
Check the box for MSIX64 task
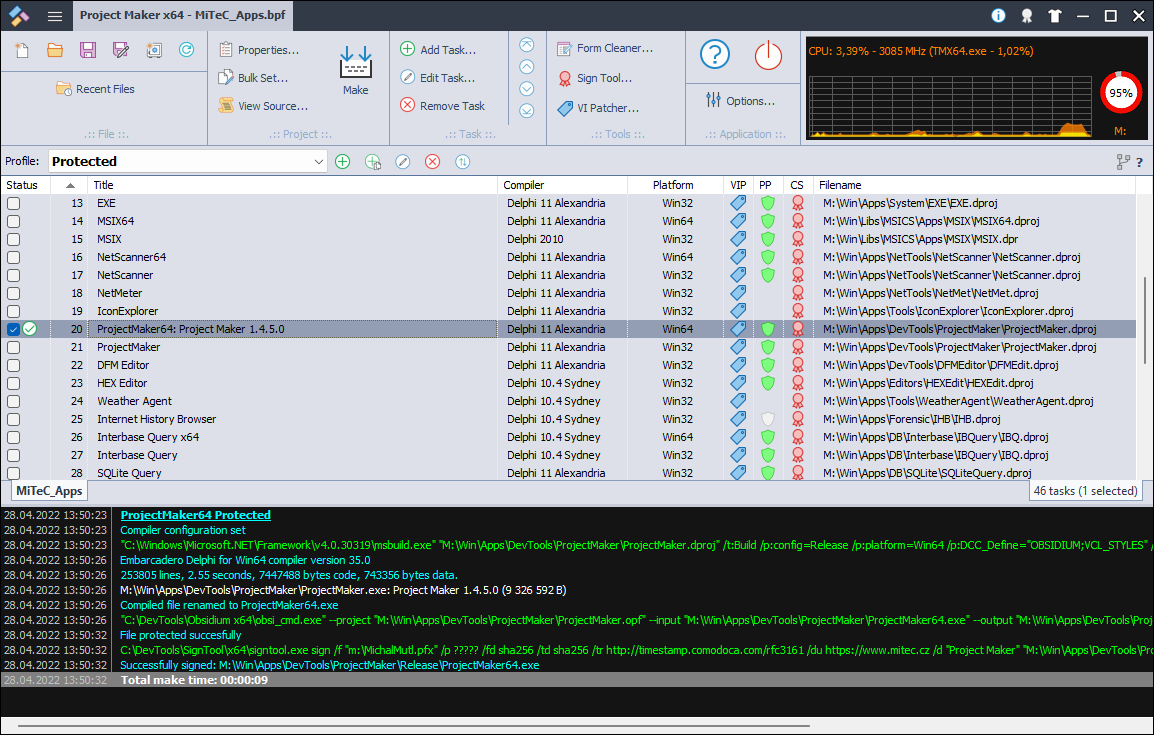(14, 221)
